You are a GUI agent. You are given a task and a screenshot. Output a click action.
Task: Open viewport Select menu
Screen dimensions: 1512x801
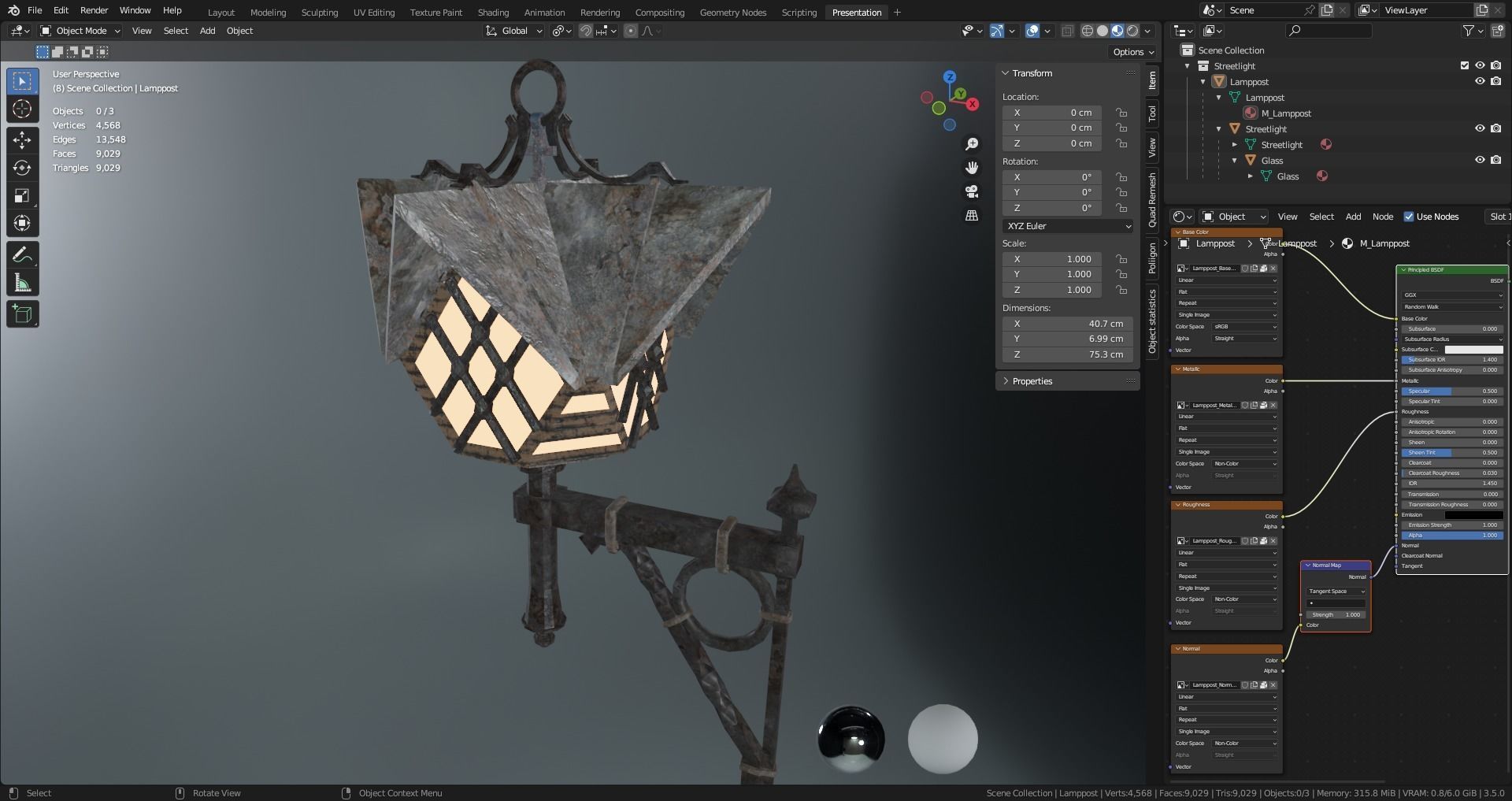point(176,31)
